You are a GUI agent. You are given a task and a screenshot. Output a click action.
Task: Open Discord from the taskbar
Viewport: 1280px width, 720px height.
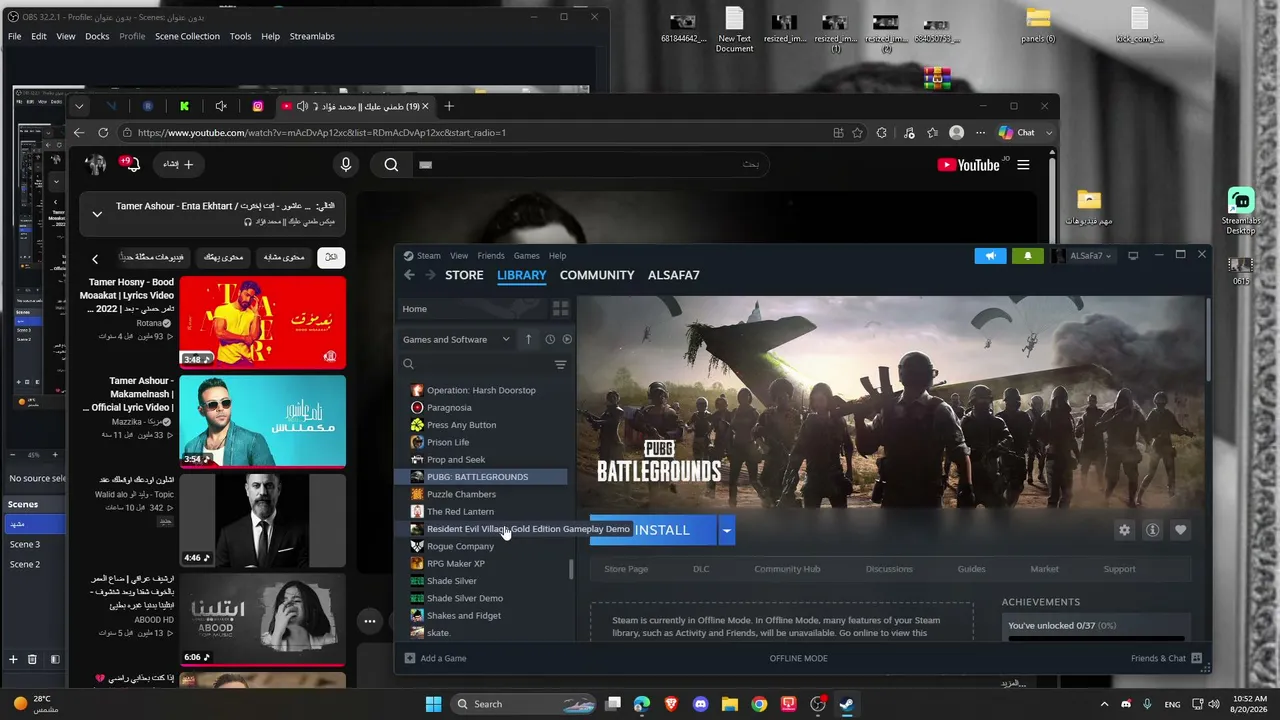[x=700, y=704]
